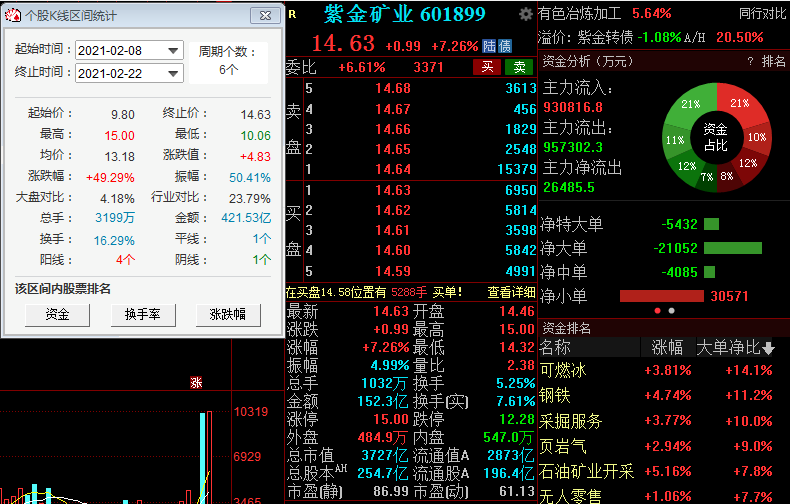Image resolution: width=790 pixels, height=504 pixels.
Task: Rank stocks by 换手率 button
Action: 143,314
